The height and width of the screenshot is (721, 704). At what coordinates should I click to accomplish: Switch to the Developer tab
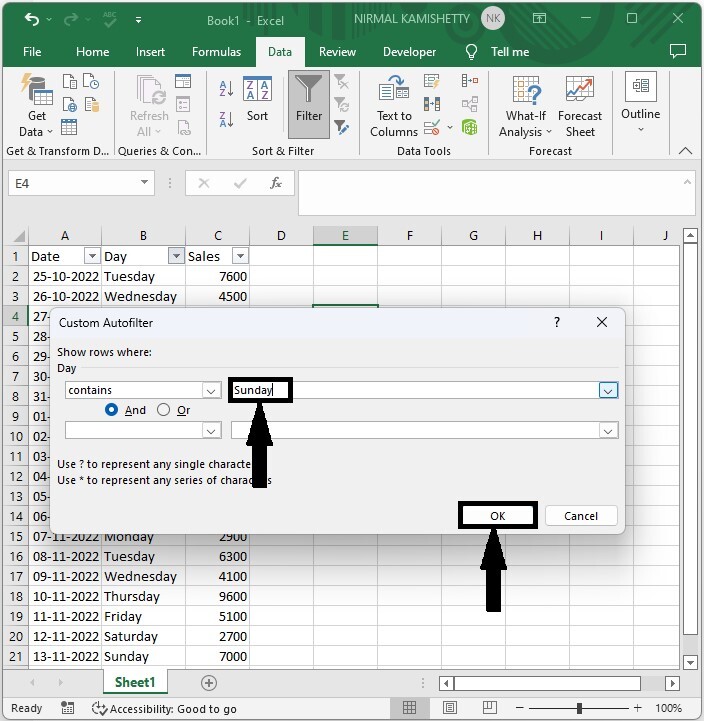[409, 52]
